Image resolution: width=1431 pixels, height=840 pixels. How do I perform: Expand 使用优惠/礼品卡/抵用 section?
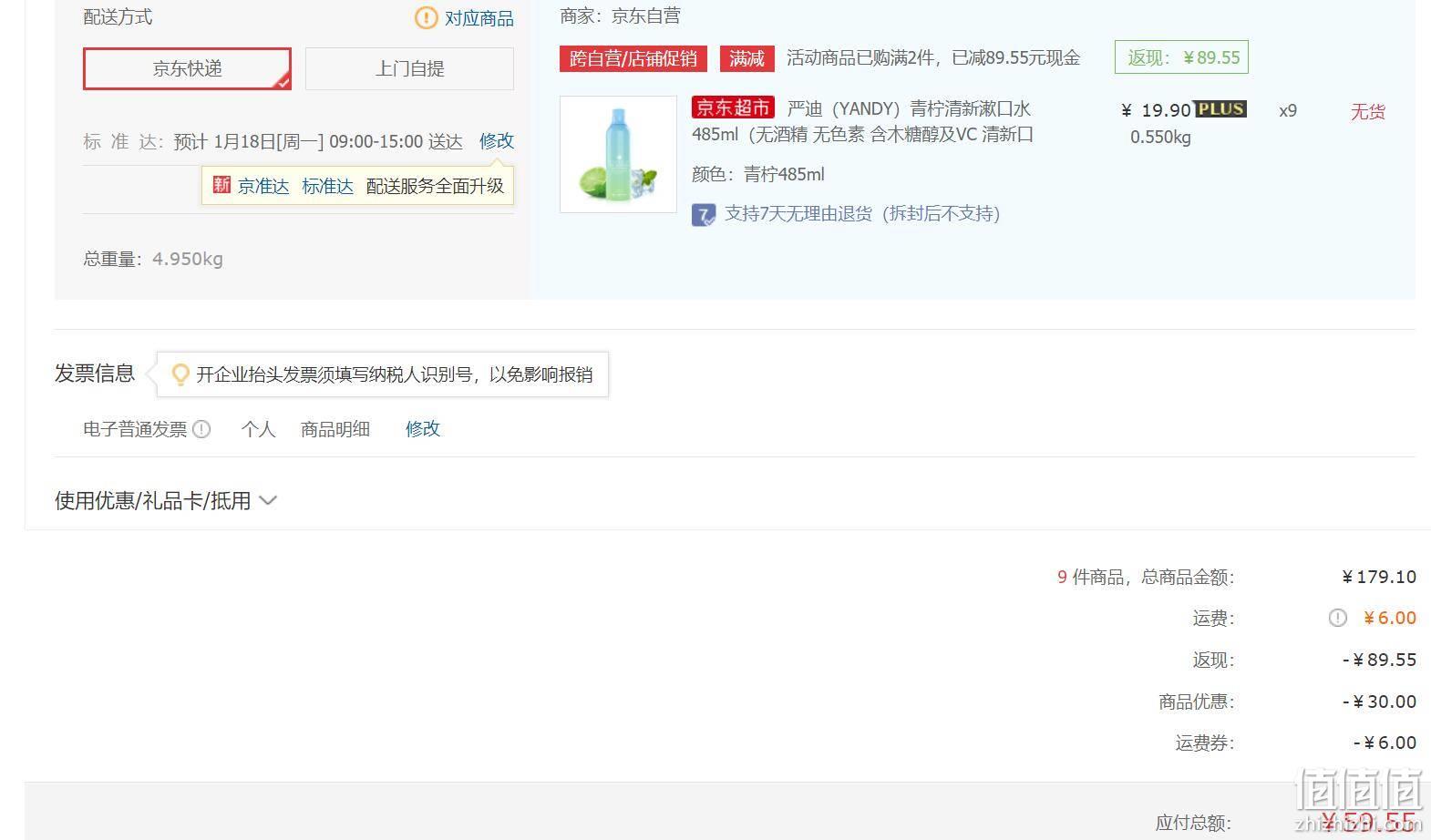tap(166, 500)
